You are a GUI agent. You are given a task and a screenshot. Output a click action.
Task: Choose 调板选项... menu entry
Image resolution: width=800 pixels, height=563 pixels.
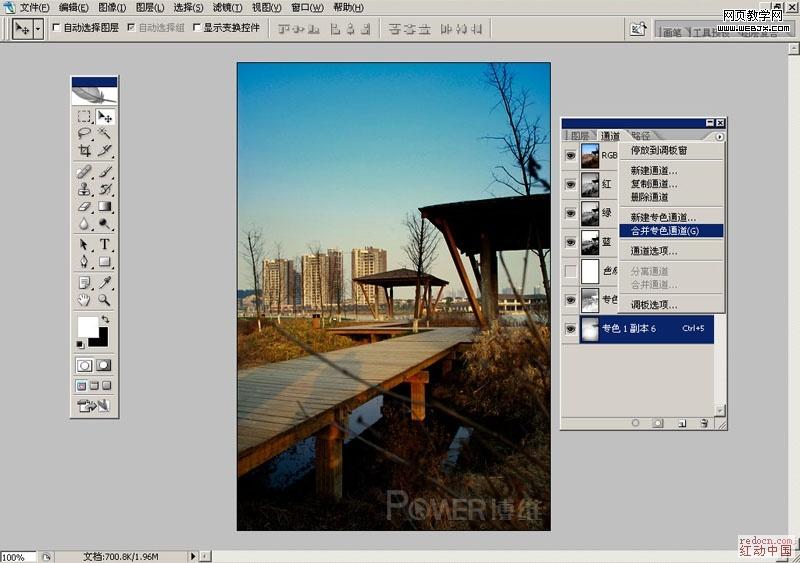tap(671, 305)
